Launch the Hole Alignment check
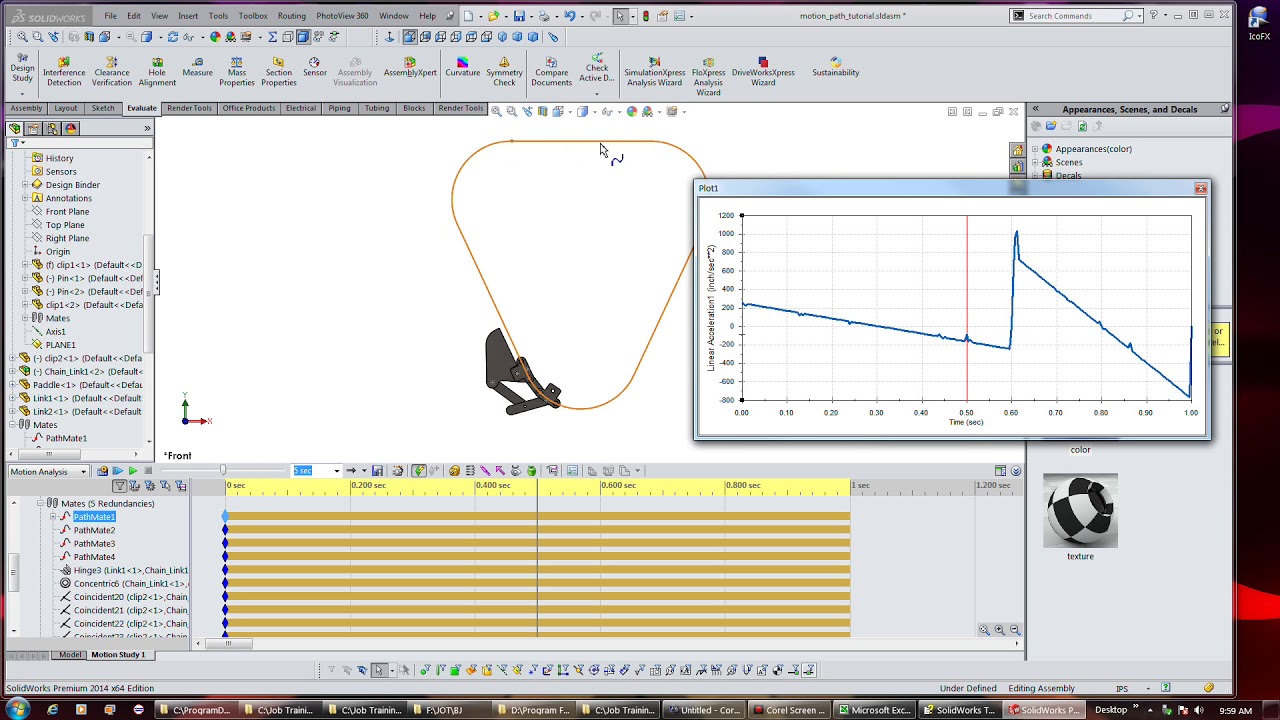Screen dimensions: 1280x720 point(157,72)
